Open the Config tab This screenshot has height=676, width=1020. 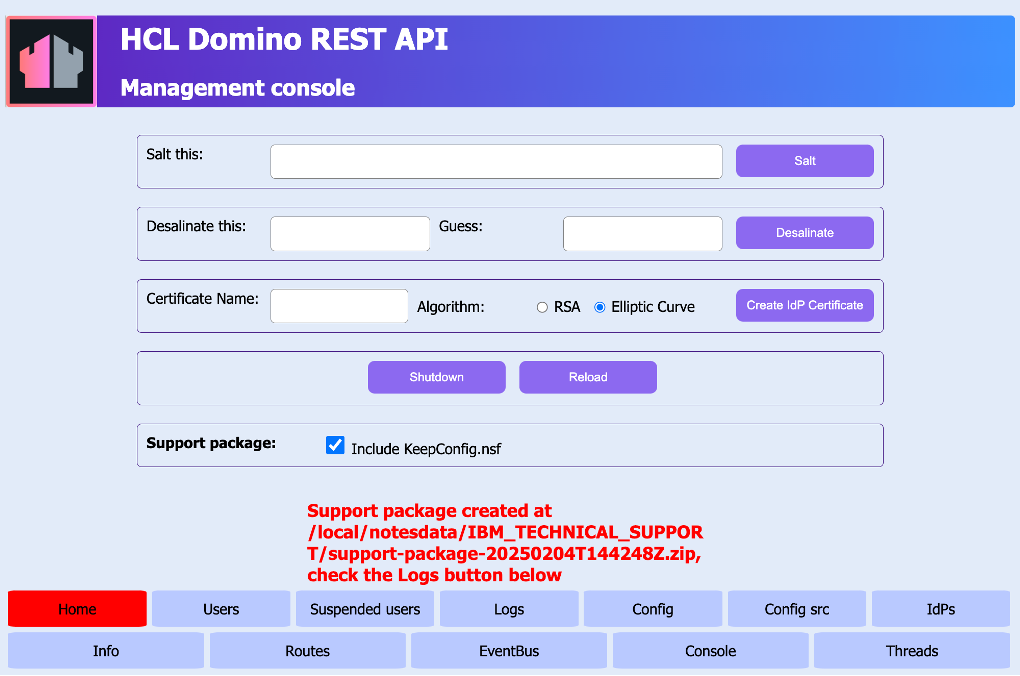[x=653, y=609]
